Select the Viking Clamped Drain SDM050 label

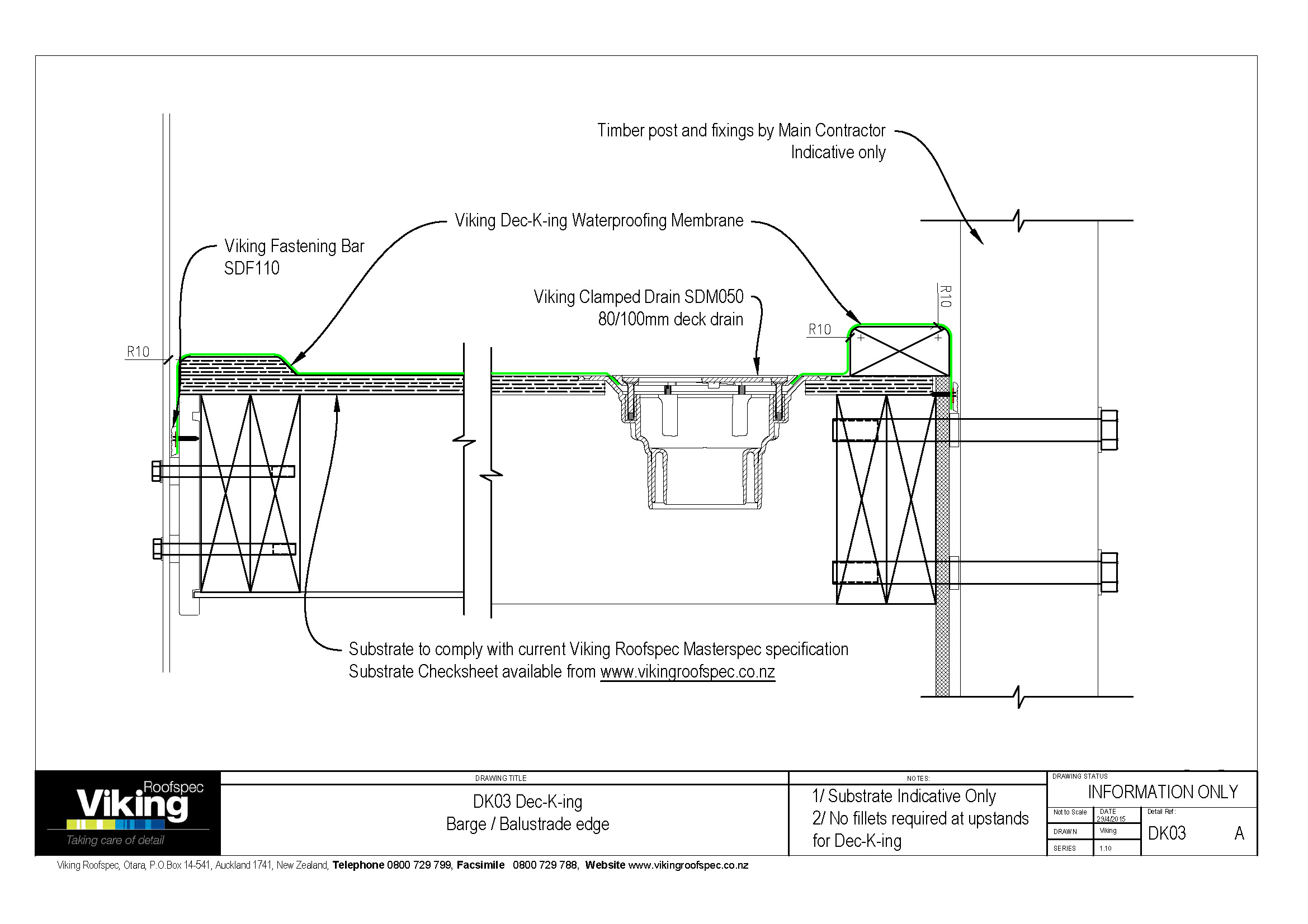pos(638,297)
